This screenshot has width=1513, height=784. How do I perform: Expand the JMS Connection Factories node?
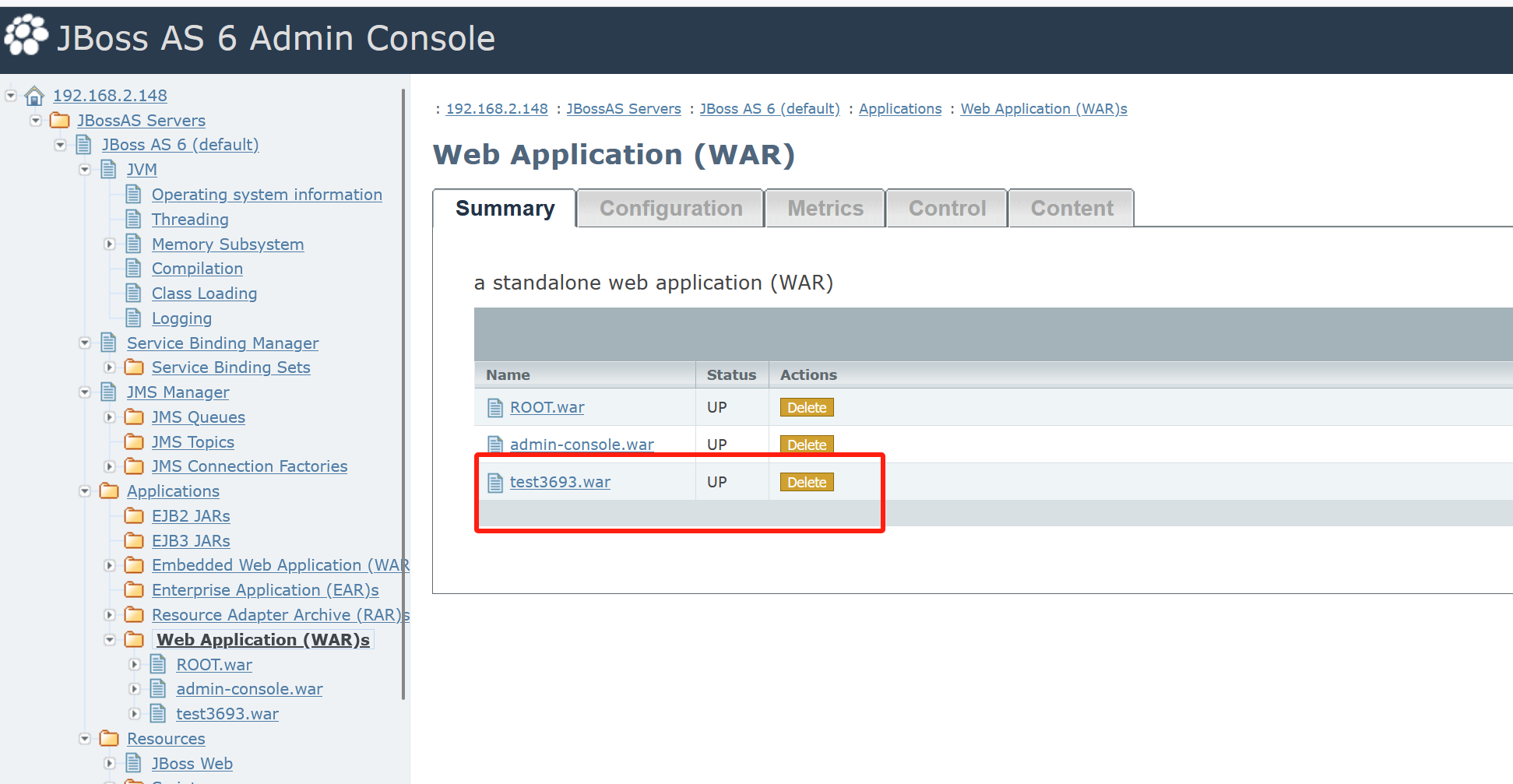tap(110, 466)
